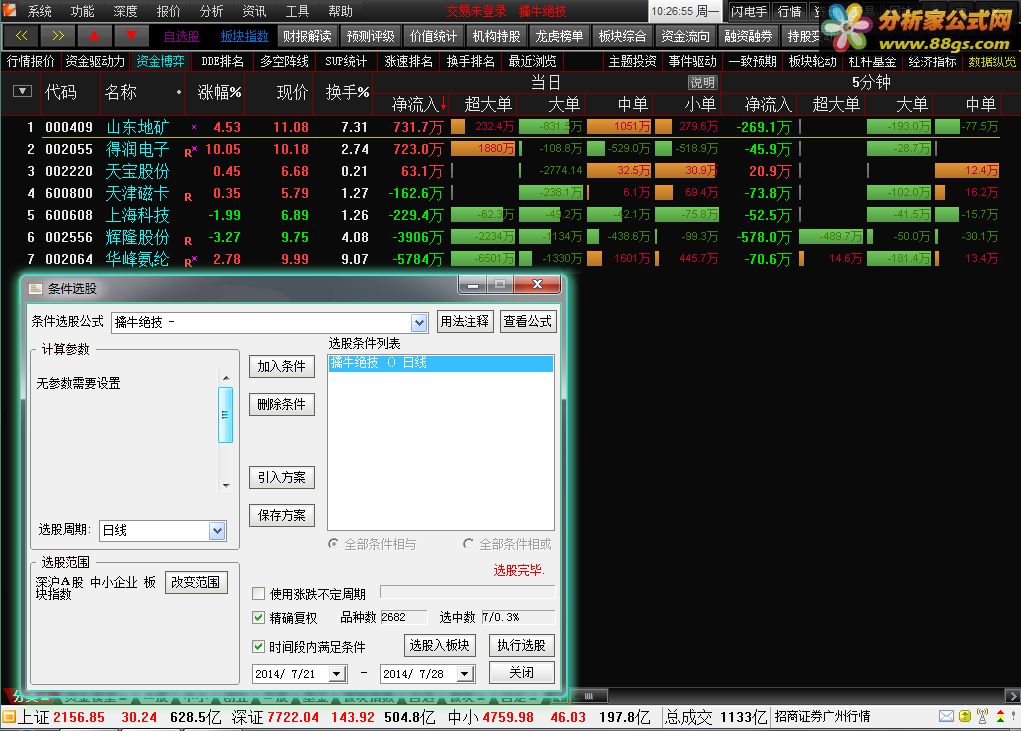
Task: Select the 全部条件相或 radio button
Action: (468, 544)
